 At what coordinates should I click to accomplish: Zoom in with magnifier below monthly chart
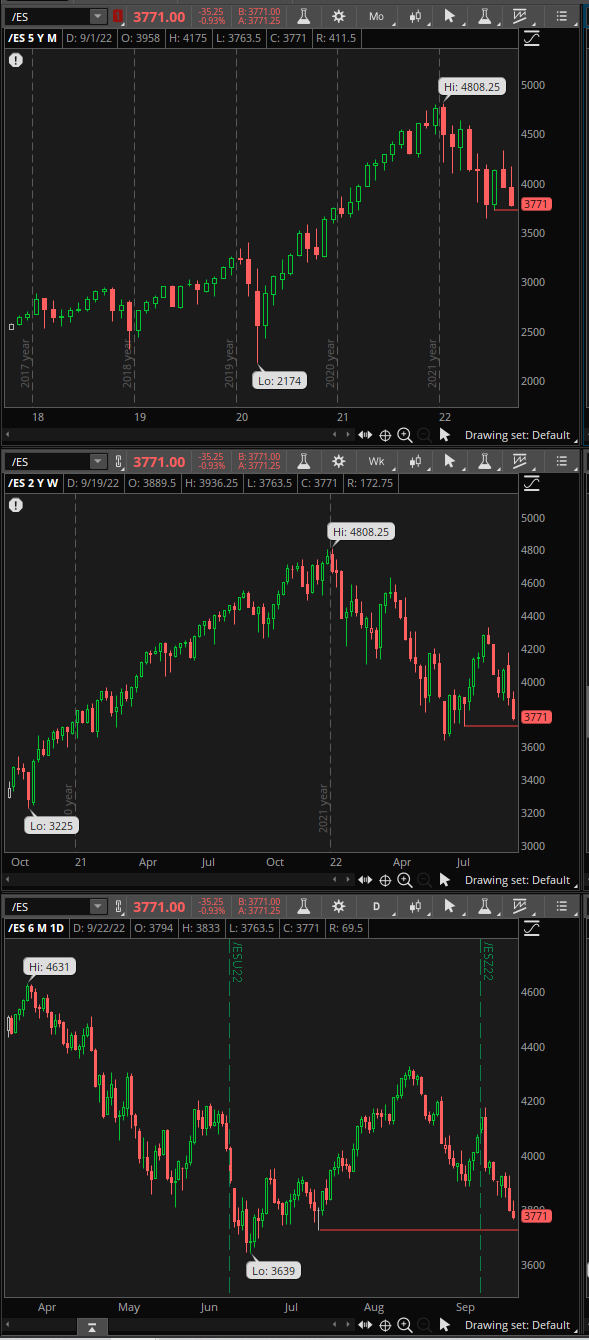coord(404,435)
